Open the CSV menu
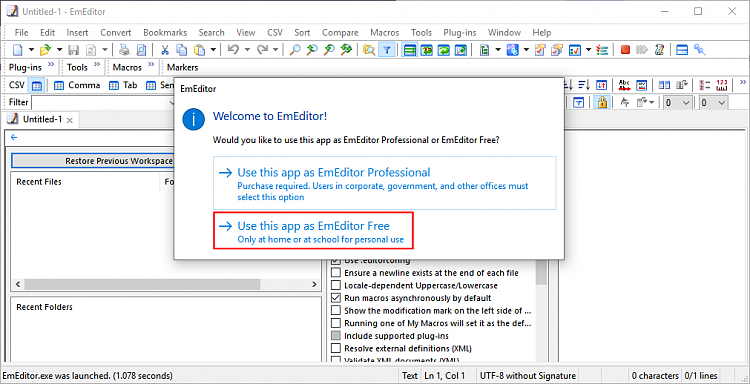 click(x=275, y=33)
